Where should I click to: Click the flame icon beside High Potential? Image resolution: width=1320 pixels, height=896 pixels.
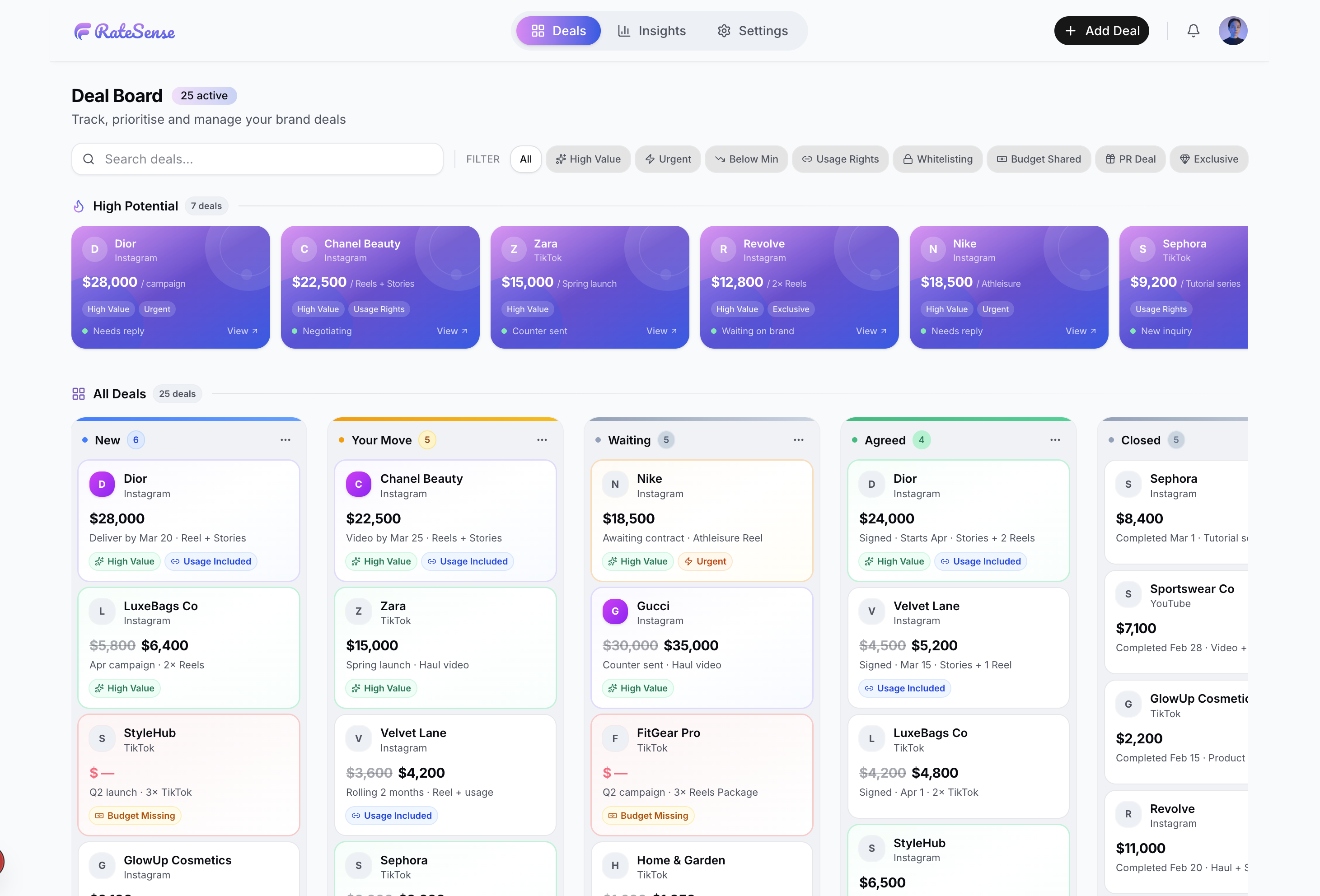coord(79,205)
